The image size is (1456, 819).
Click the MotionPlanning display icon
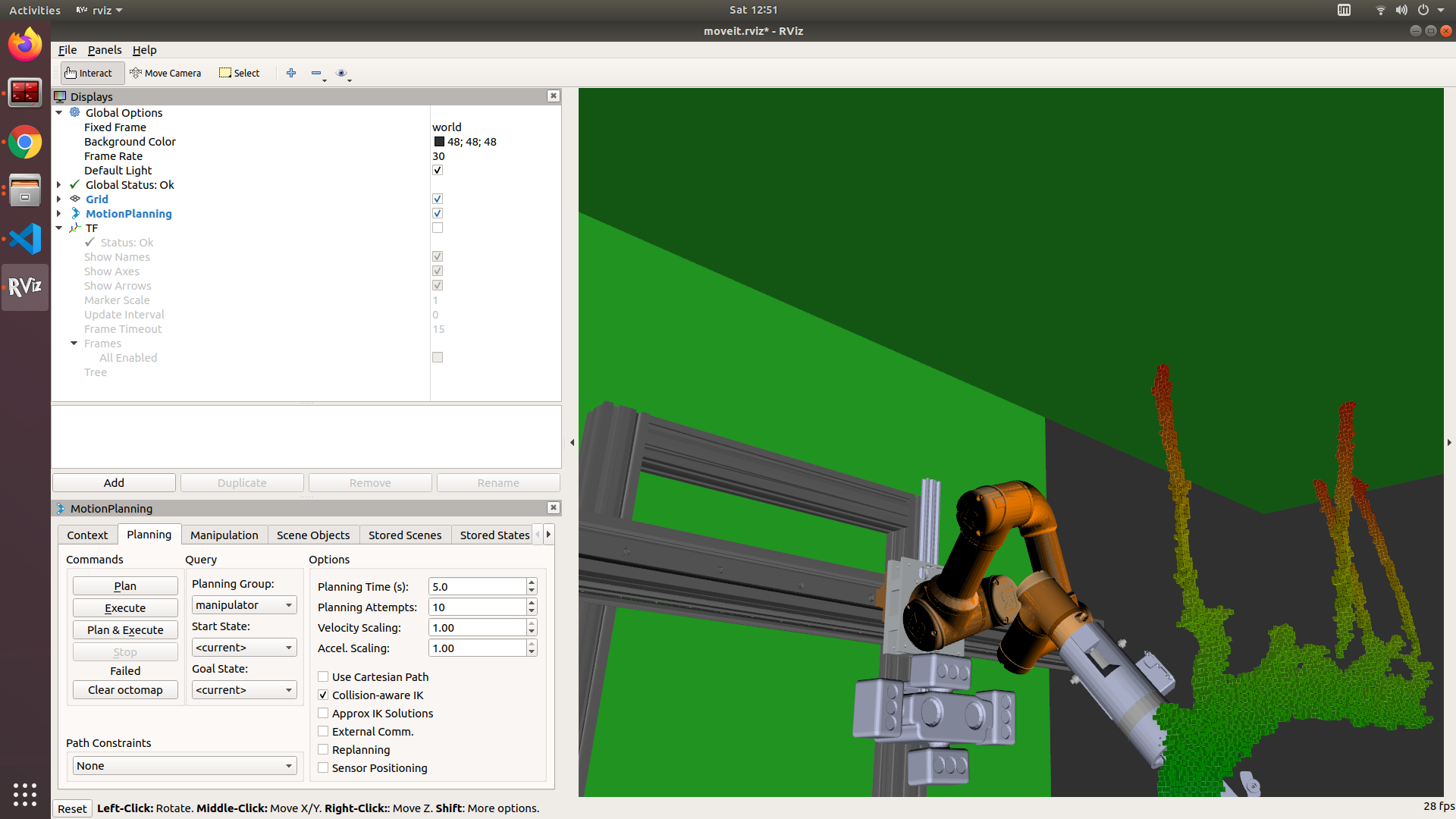(x=75, y=213)
